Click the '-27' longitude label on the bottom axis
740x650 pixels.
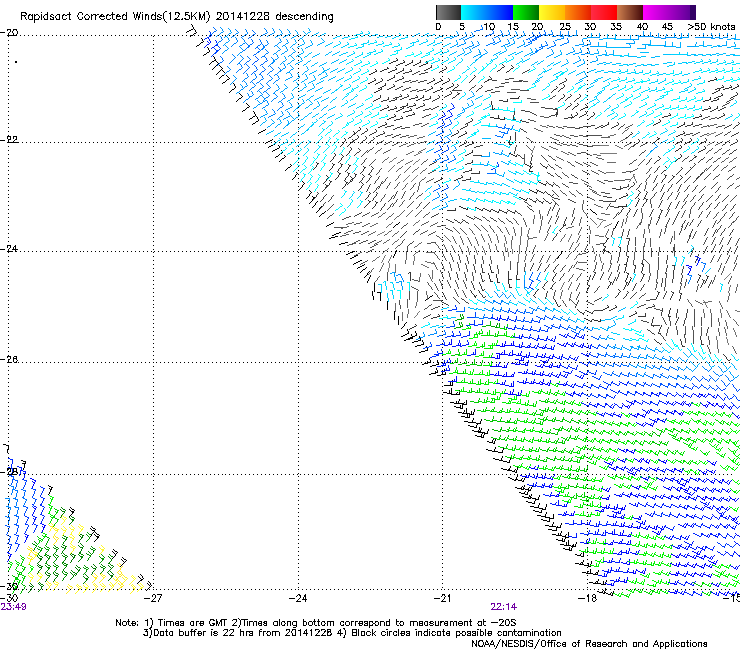pos(153,598)
